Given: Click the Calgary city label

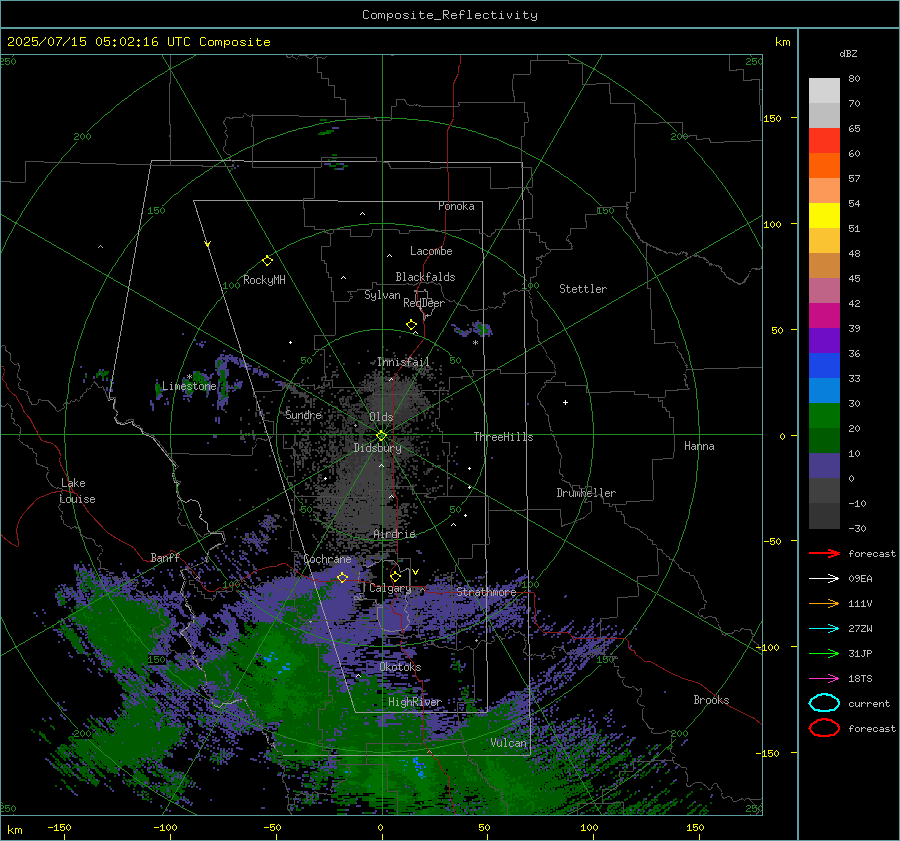Looking at the screenshot, I should pyautogui.click(x=390, y=588).
